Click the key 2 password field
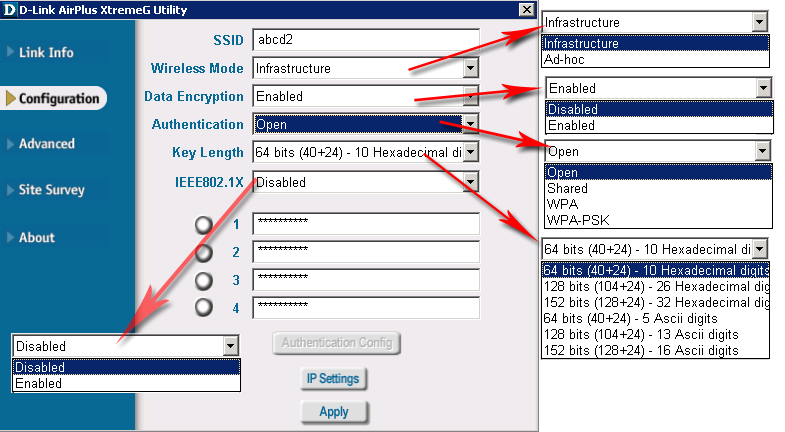Screen dimensions: 785x432 tap(366, 251)
